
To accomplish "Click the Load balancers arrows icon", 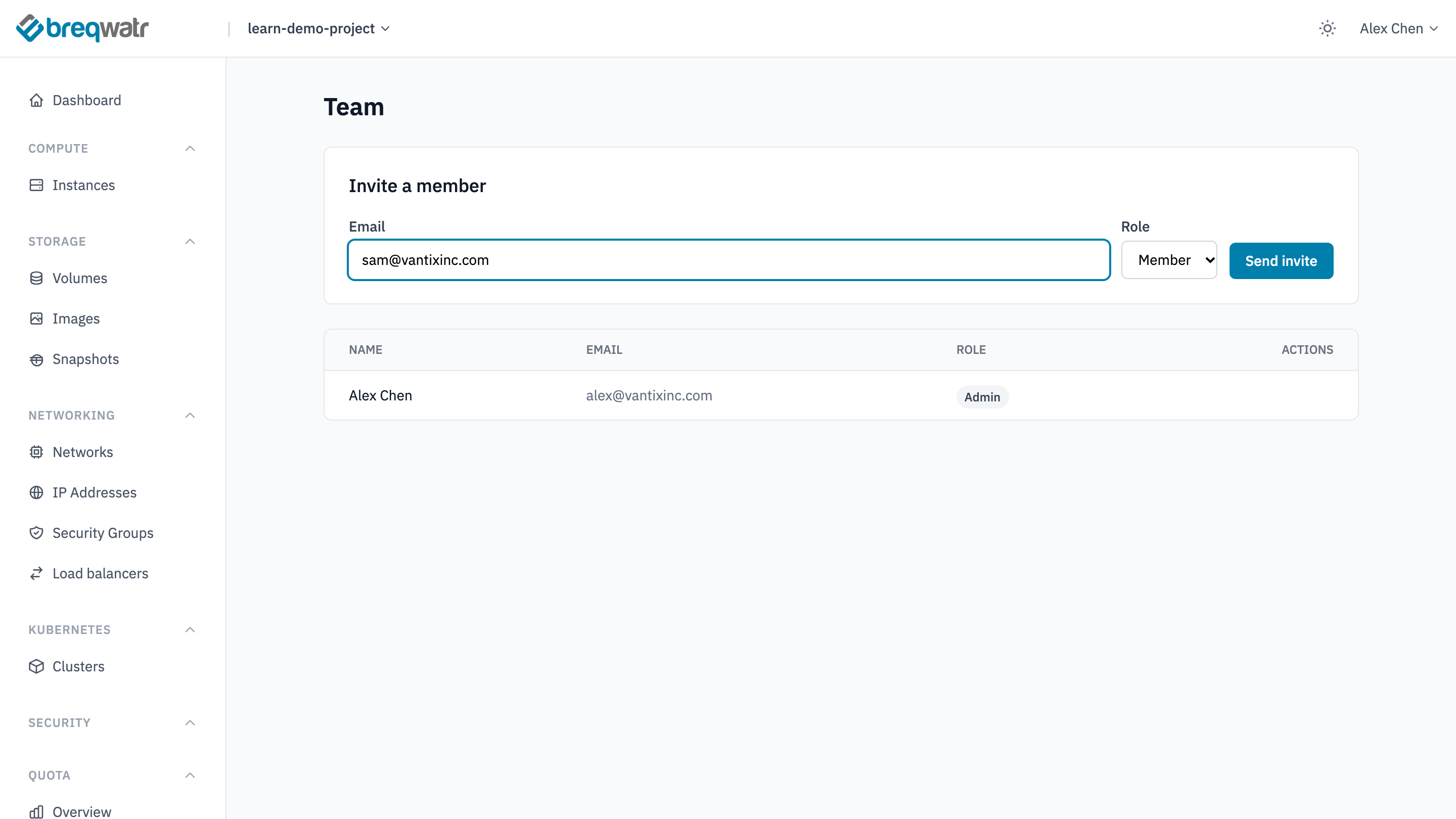I will [36, 574].
